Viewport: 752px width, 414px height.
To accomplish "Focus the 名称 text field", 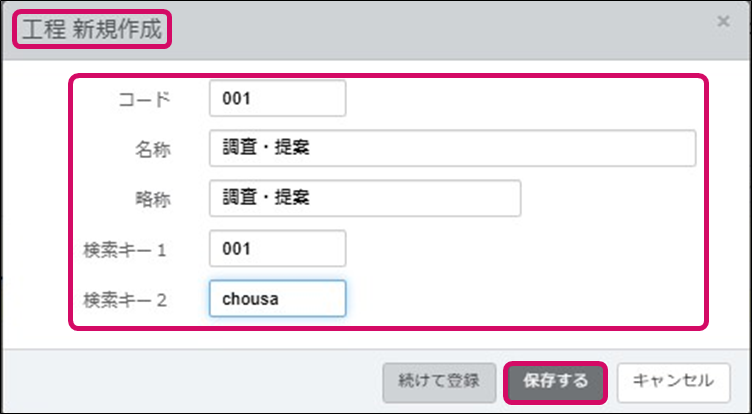I will 452,149.
